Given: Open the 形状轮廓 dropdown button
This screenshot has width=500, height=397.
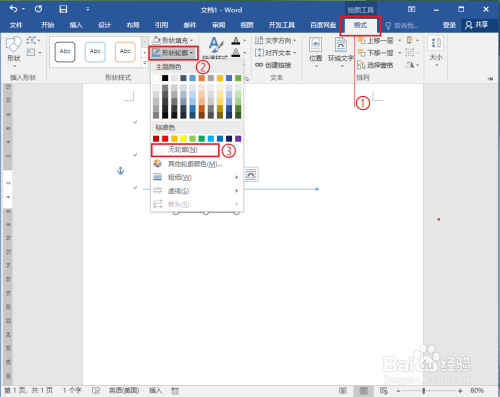Looking at the screenshot, I should [x=173, y=53].
